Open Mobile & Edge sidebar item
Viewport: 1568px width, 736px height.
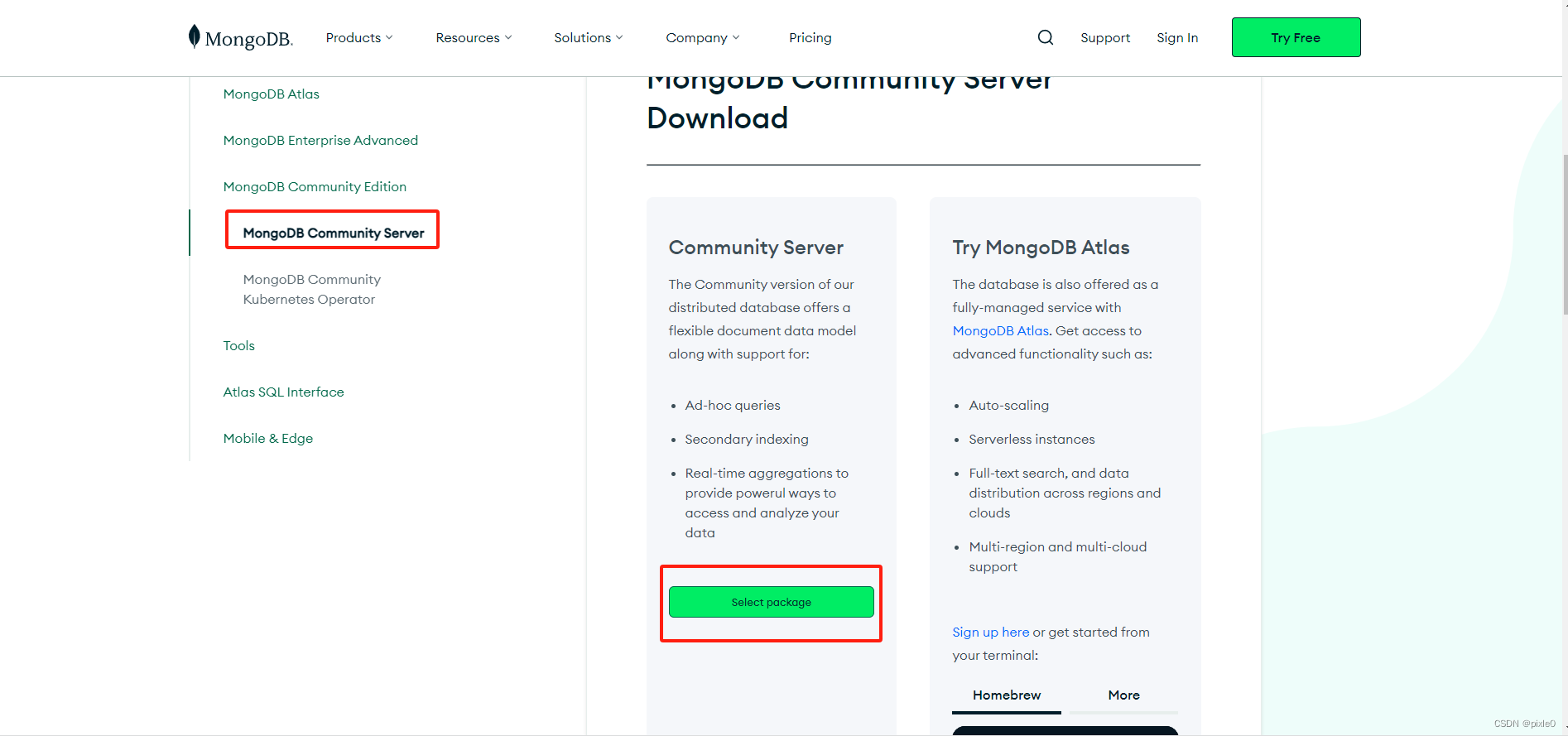pos(267,438)
